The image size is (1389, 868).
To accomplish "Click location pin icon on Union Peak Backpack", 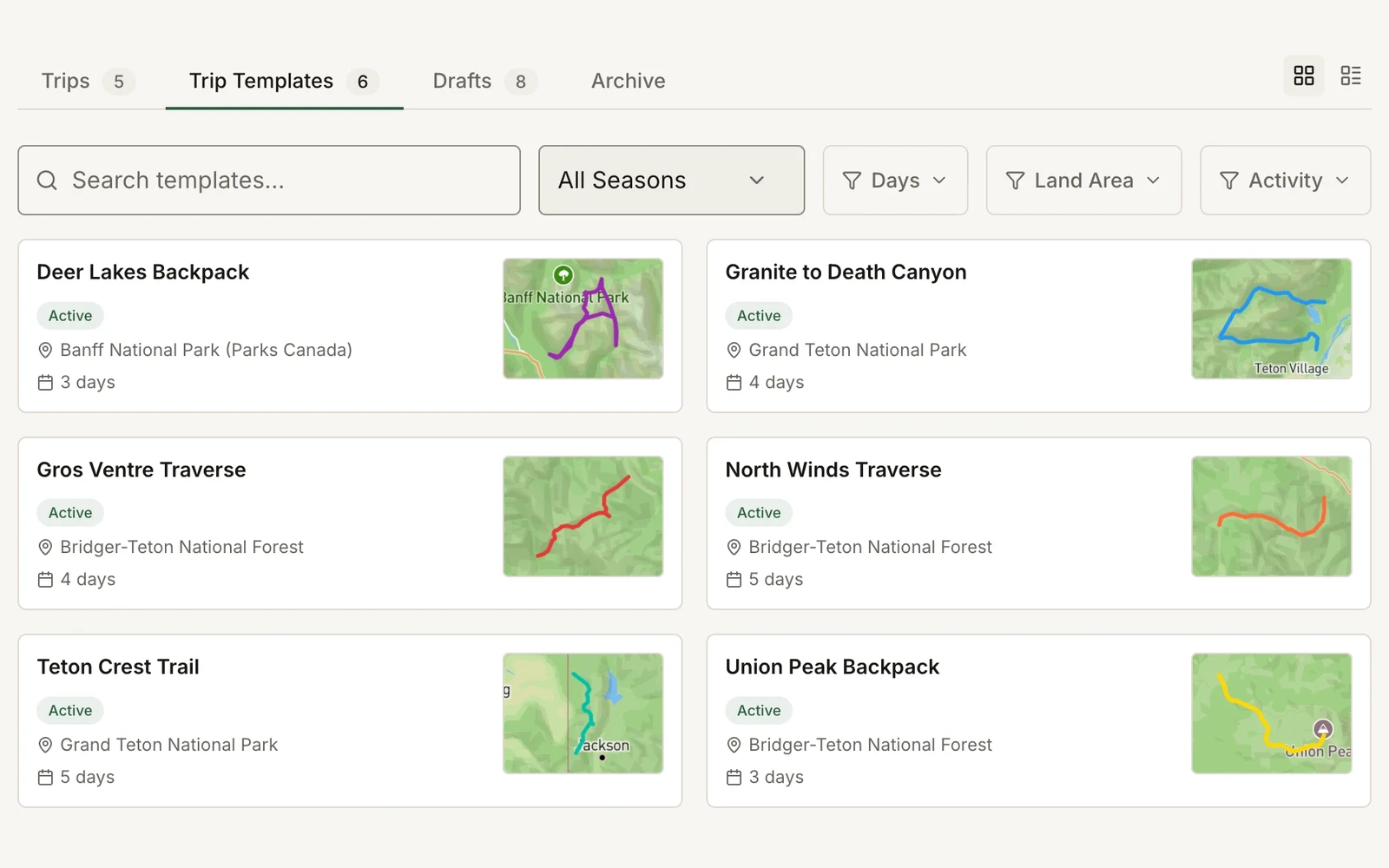I will pyautogui.click(x=734, y=745).
